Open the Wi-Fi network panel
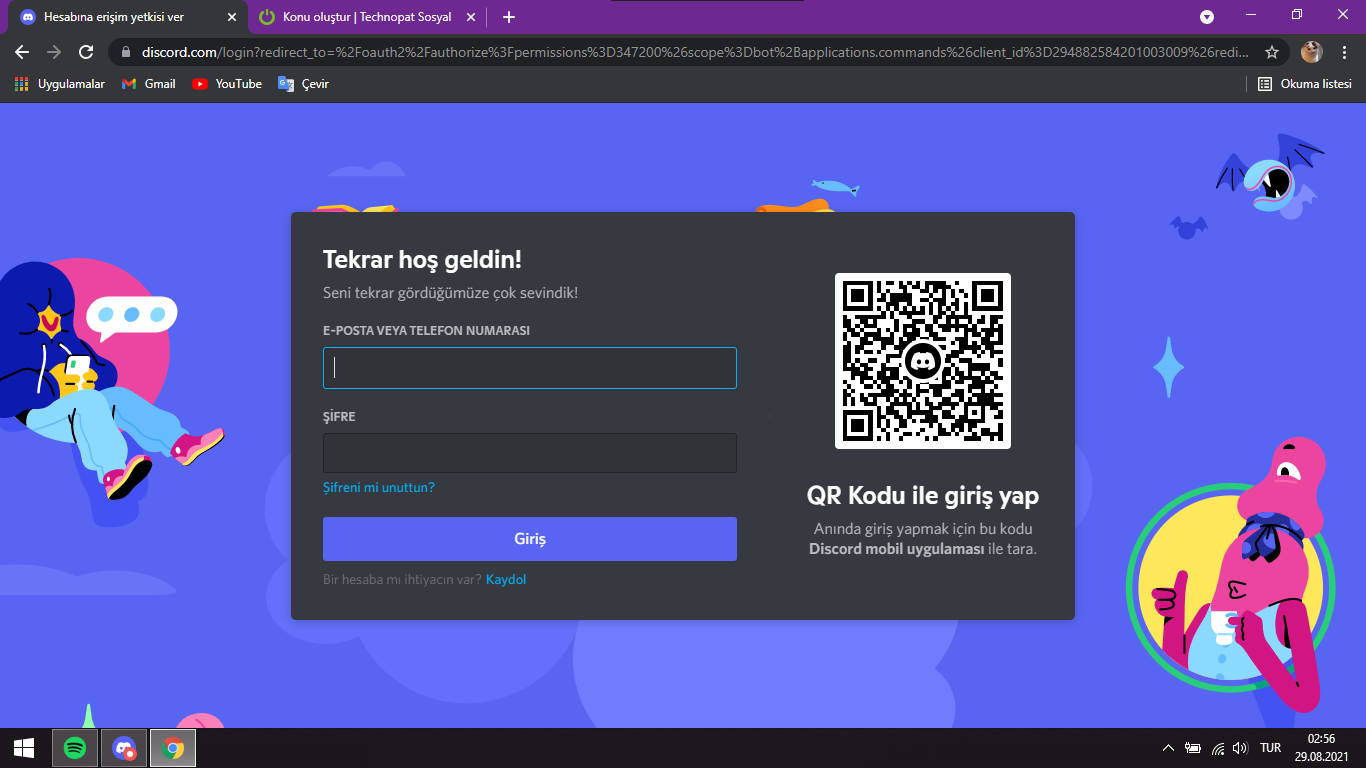This screenshot has height=768, width=1366. click(x=1218, y=748)
